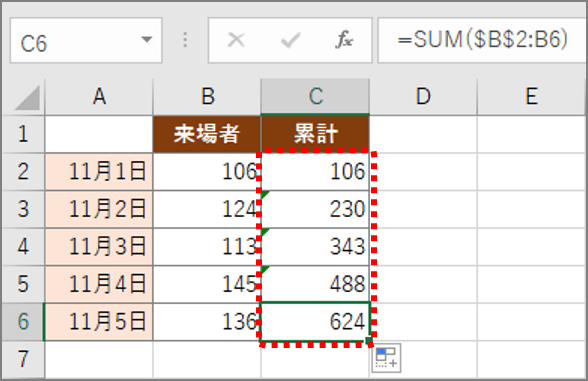Click the Select All corner triangle
Screen dimensions: 588x381
(27, 98)
